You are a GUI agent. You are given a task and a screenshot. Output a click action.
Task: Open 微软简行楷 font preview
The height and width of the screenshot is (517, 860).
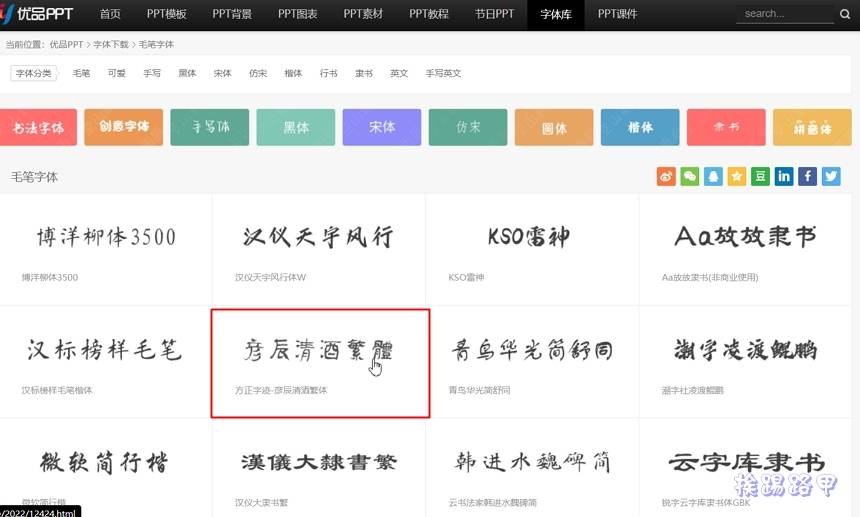(x=104, y=462)
